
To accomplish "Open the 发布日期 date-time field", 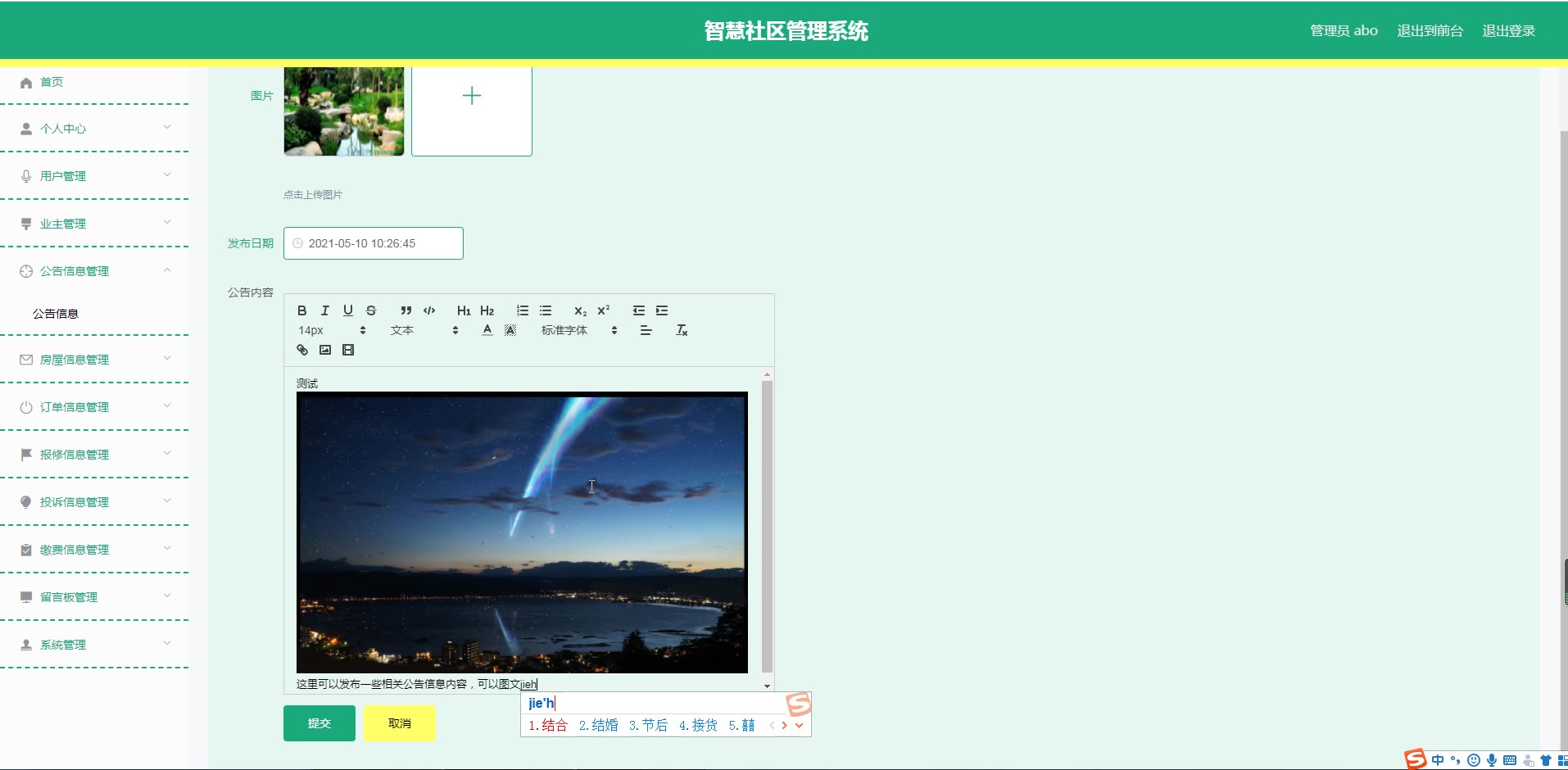I will 374,243.
